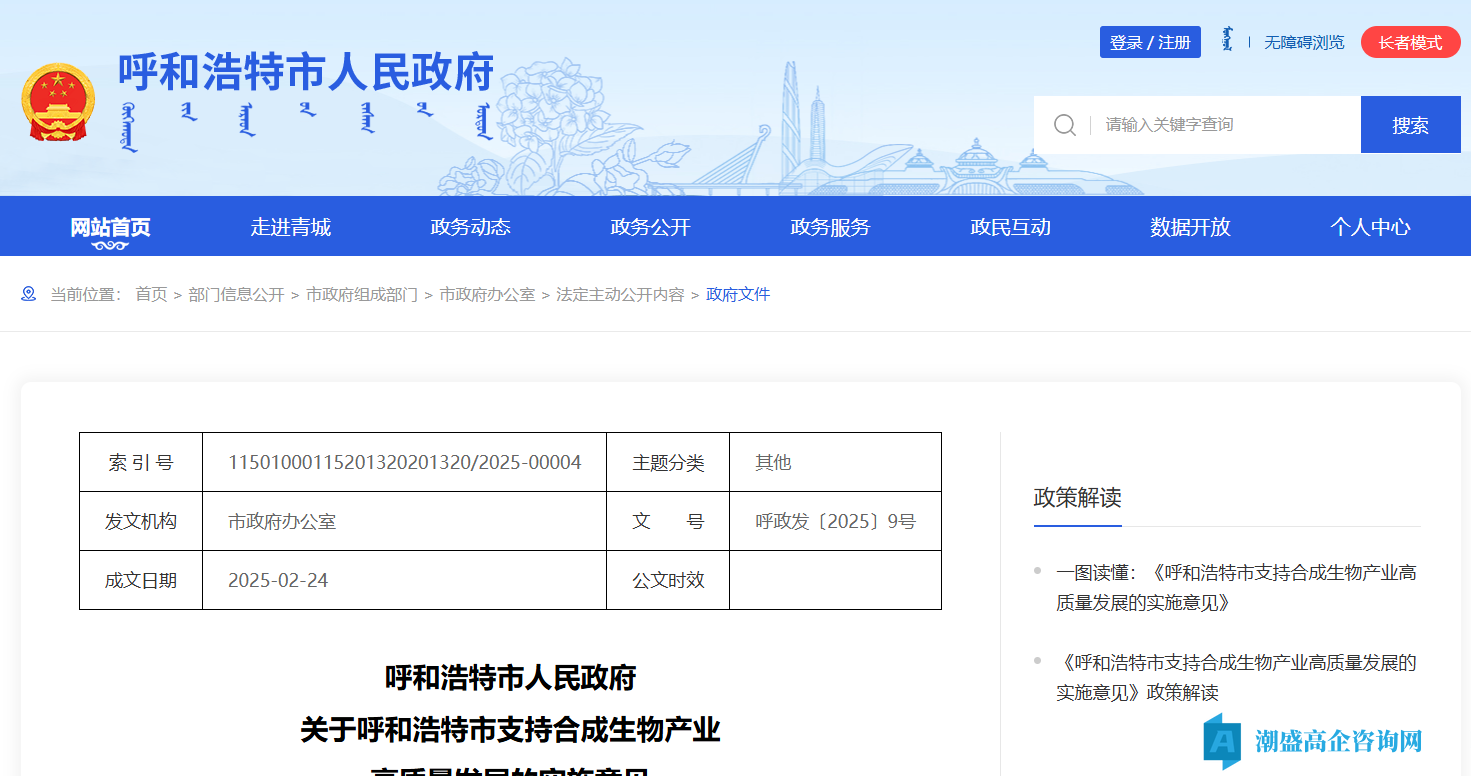This screenshot has width=1471, height=776.
Task: Open the 走进青城 menu item
Action: [290, 227]
